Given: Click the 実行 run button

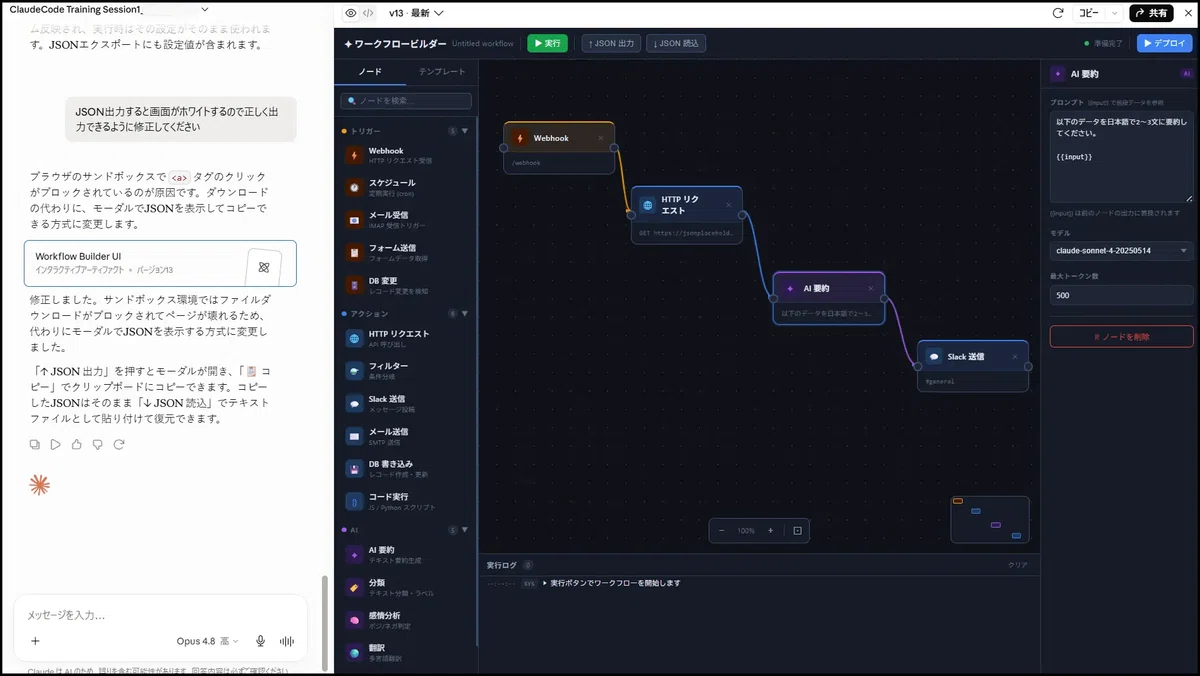Looking at the screenshot, I should pos(547,44).
